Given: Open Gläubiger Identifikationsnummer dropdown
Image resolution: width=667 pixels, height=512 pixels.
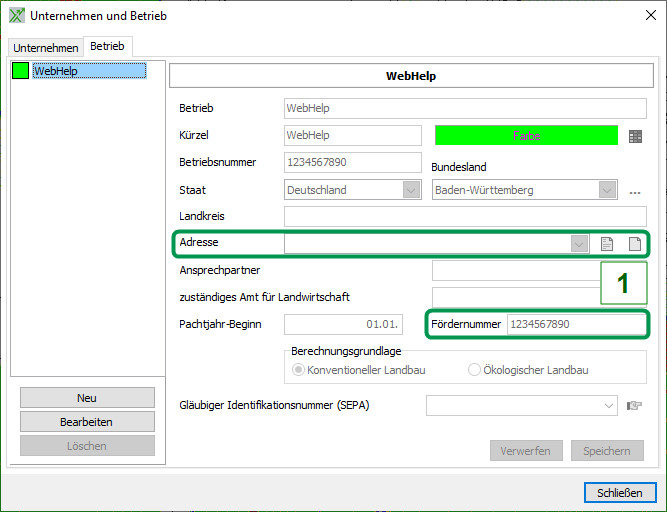Looking at the screenshot, I should coord(609,405).
